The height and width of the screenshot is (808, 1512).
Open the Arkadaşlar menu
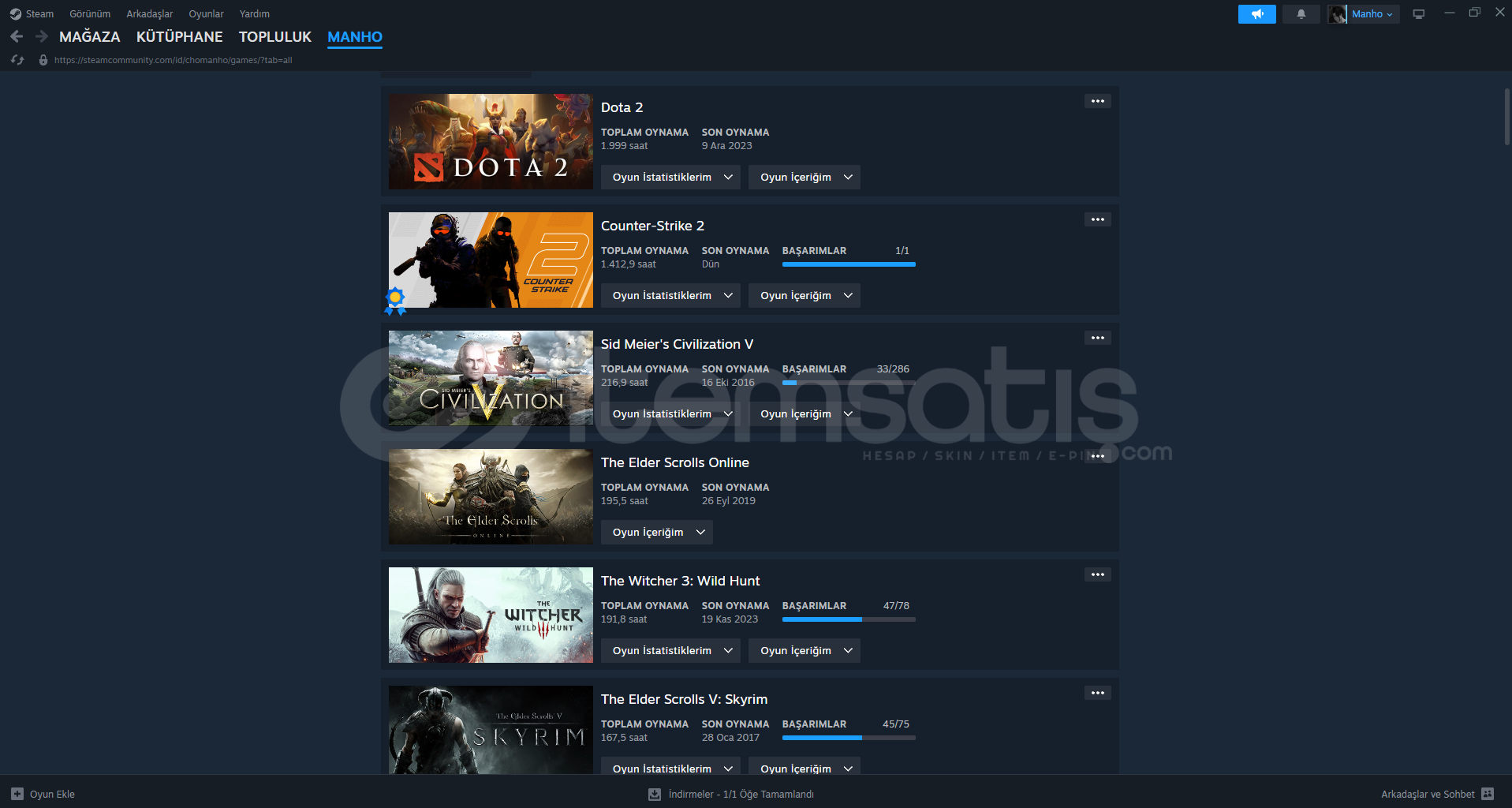tap(150, 14)
